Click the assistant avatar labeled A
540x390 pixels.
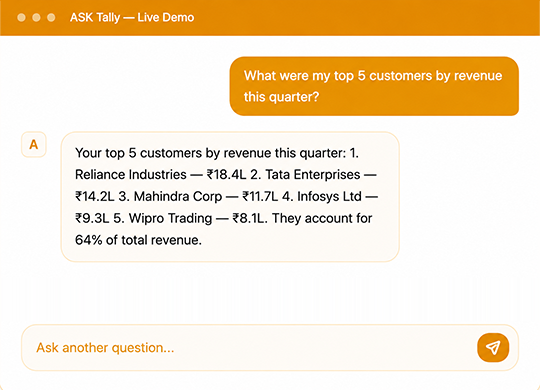(x=34, y=144)
